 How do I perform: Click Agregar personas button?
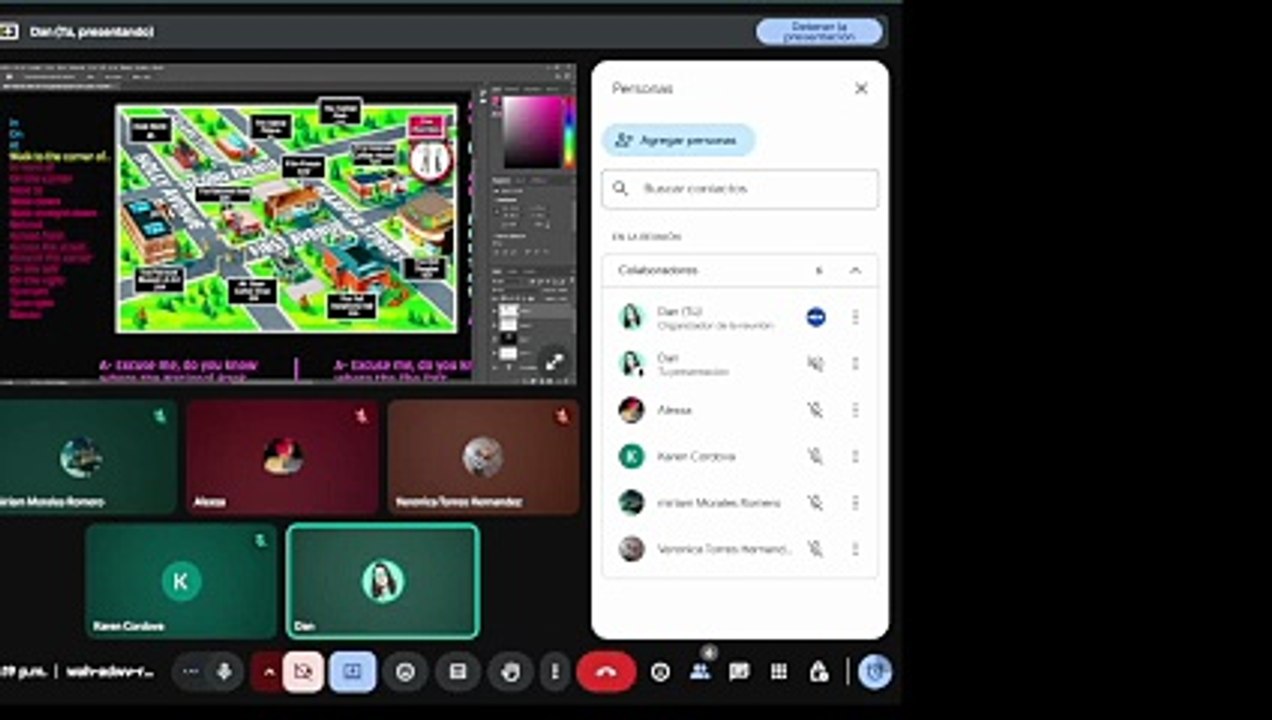click(678, 141)
